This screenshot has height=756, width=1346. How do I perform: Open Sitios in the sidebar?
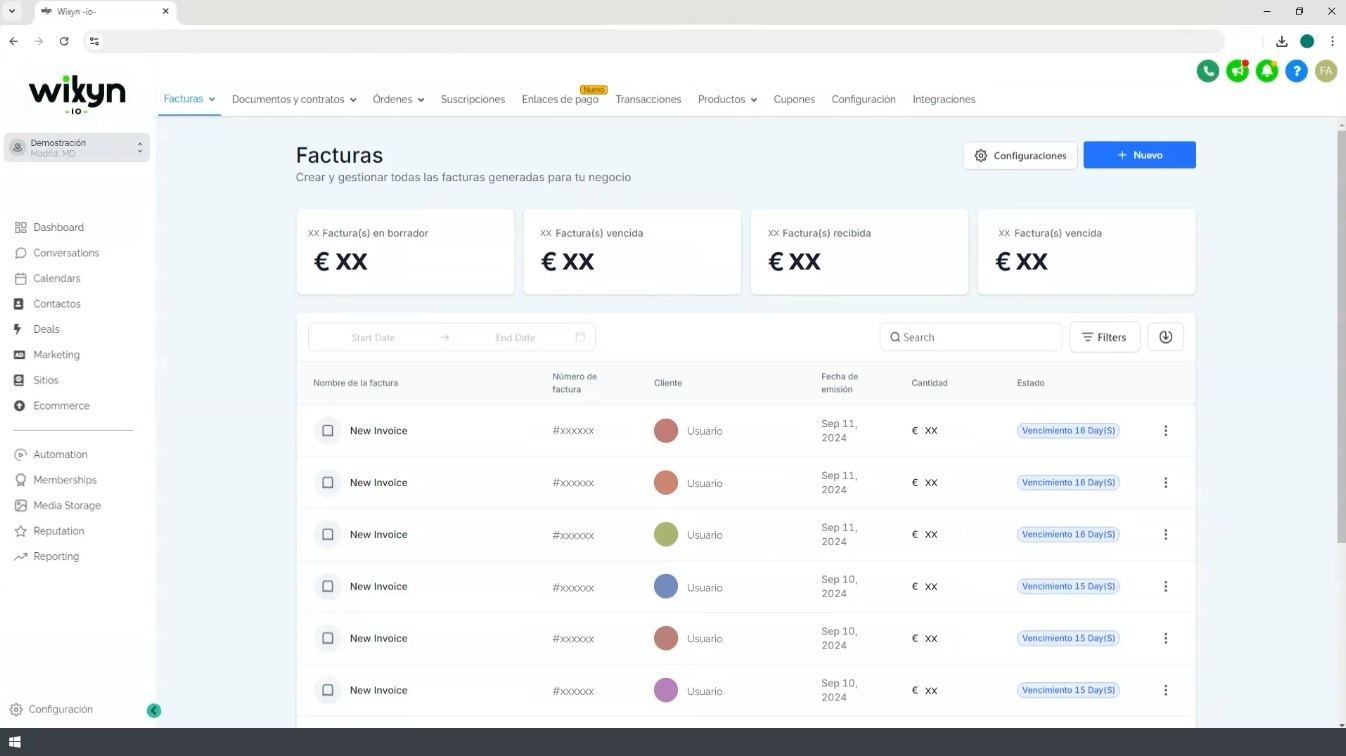coord(46,381)
